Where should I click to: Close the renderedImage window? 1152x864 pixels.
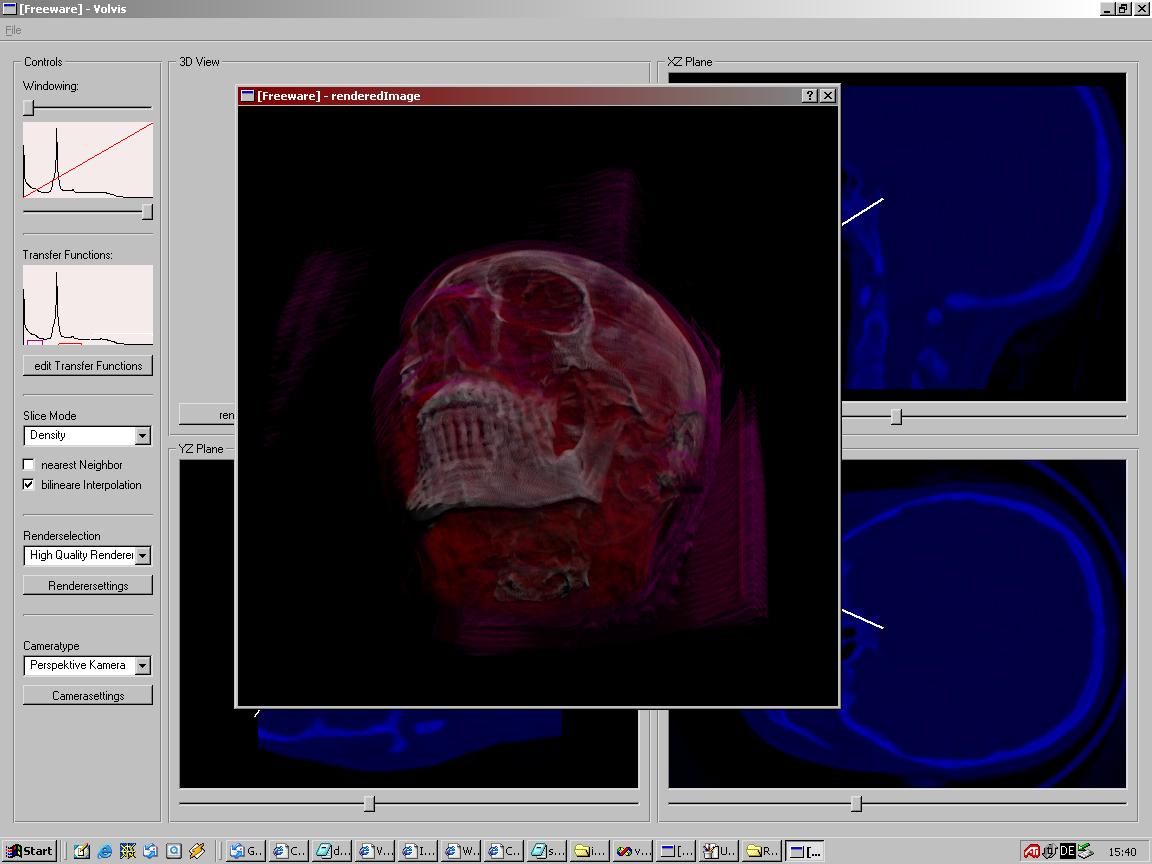[828, 96]
